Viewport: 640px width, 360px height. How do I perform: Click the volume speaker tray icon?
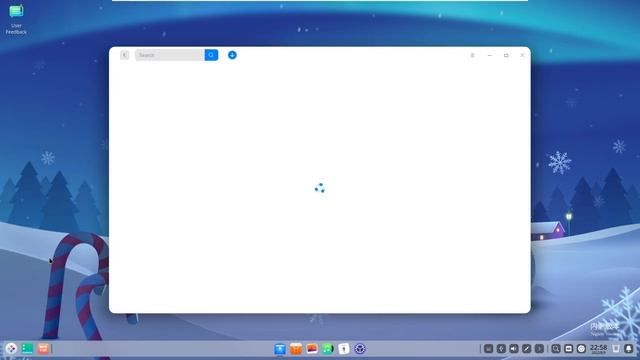point(514,349)
